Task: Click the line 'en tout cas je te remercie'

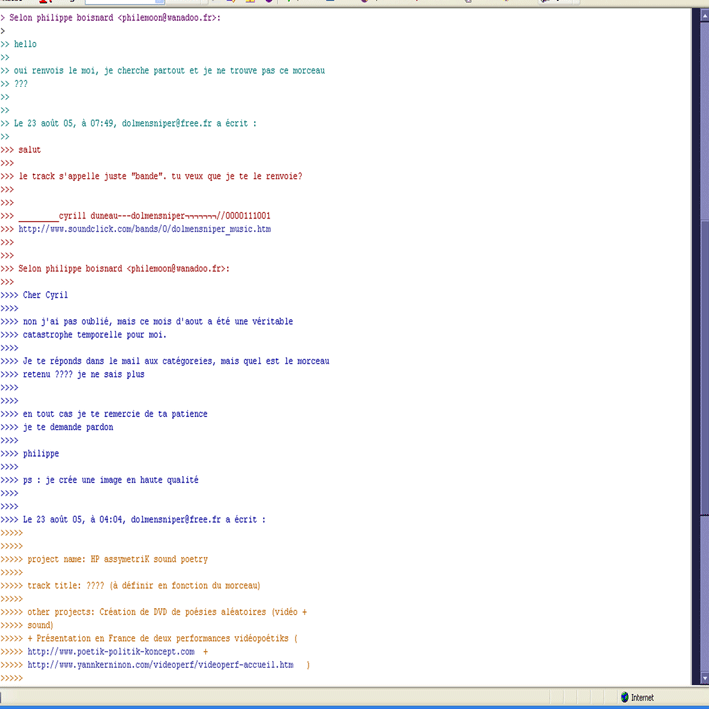Action: point(104,414)
